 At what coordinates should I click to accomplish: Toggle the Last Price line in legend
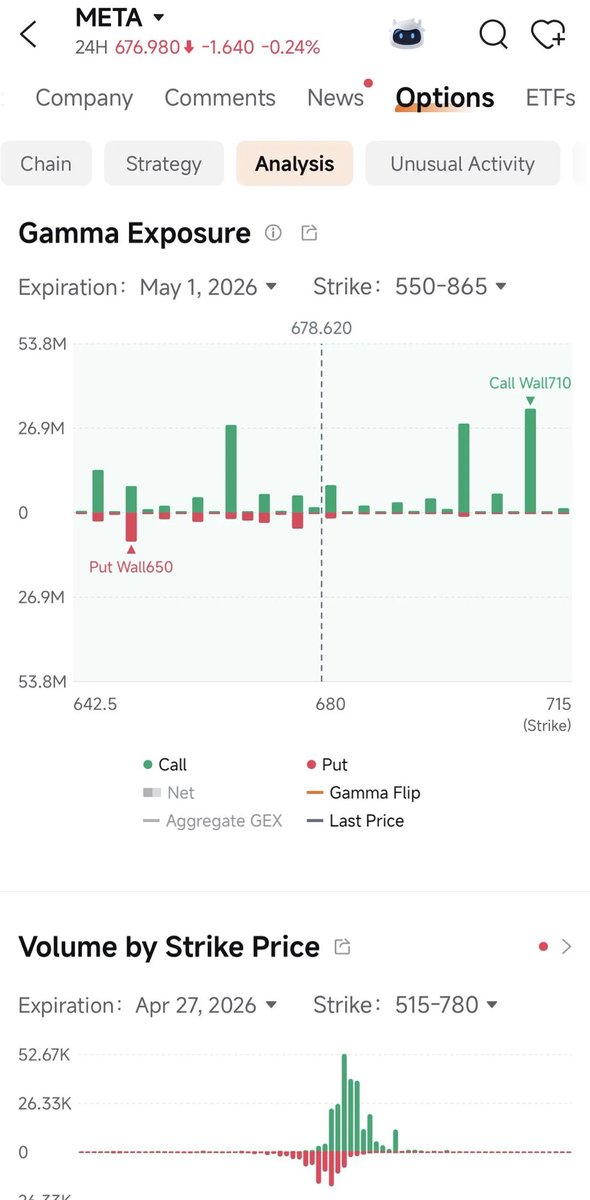(355, 820)
